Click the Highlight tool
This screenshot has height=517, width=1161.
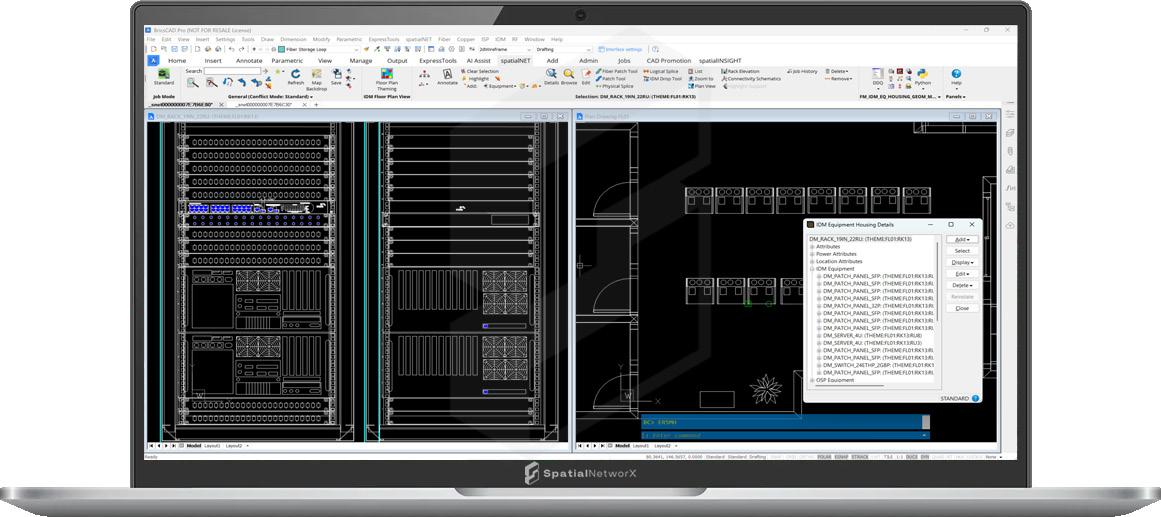475,79
